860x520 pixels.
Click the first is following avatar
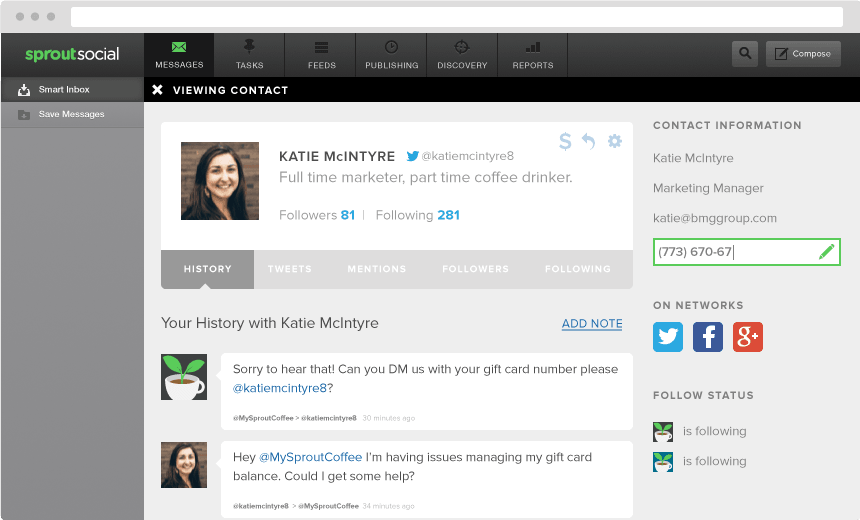point(663,432)
